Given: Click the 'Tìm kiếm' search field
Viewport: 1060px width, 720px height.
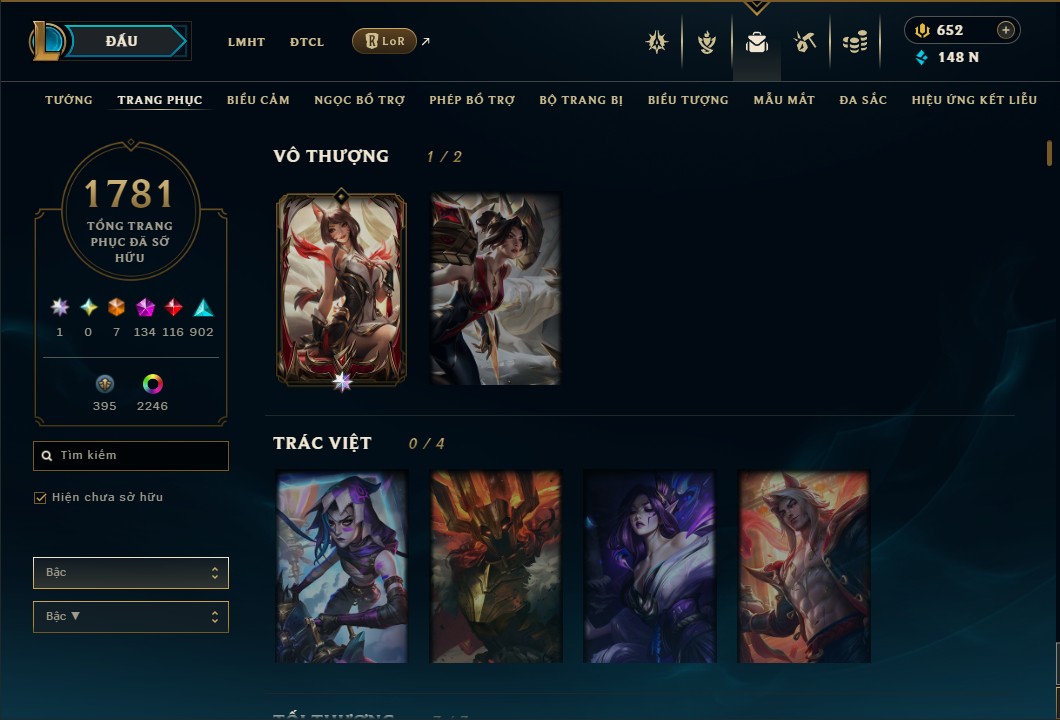Looking at the screenshot, I should (130, 456).
